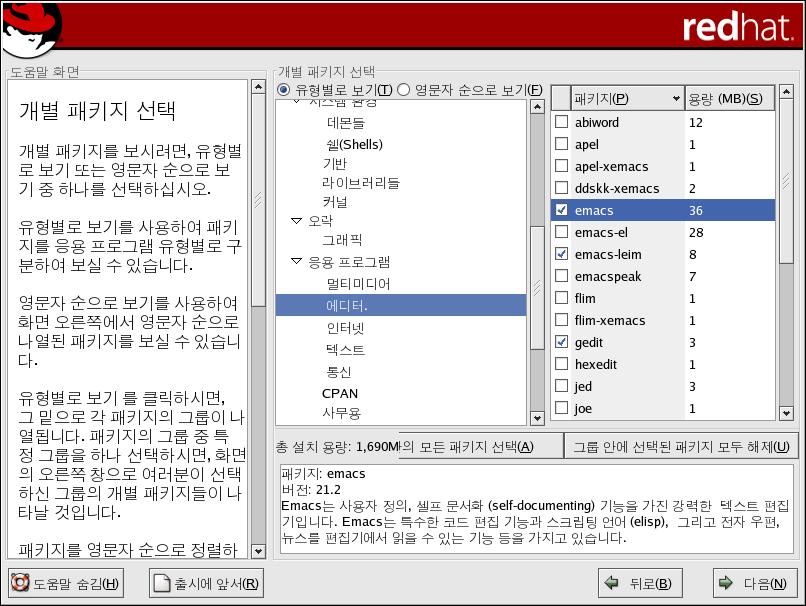Image resolution: width=806 pixels, height=606 pixels.
Task: Open the 패키지 column header dropdown arrow
Action: coord(675,98)
